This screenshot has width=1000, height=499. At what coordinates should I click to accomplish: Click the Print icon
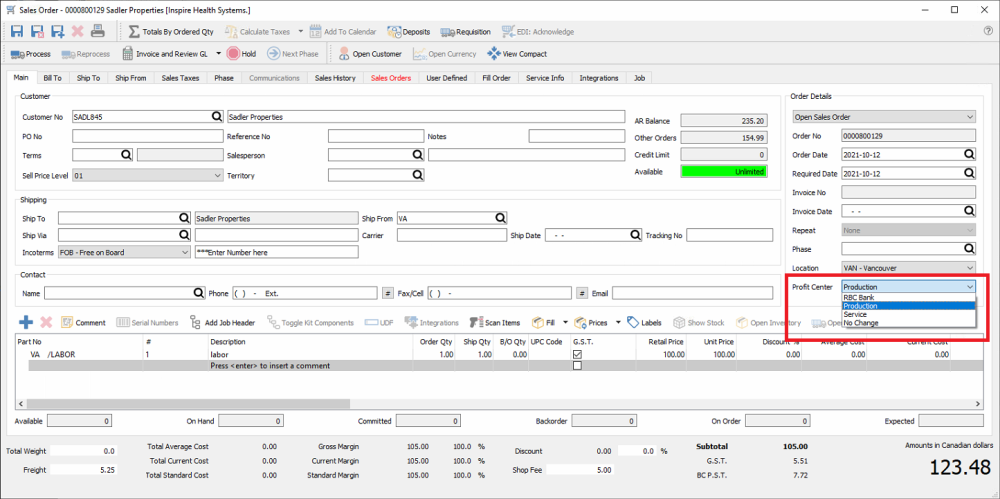pos(97,31)
